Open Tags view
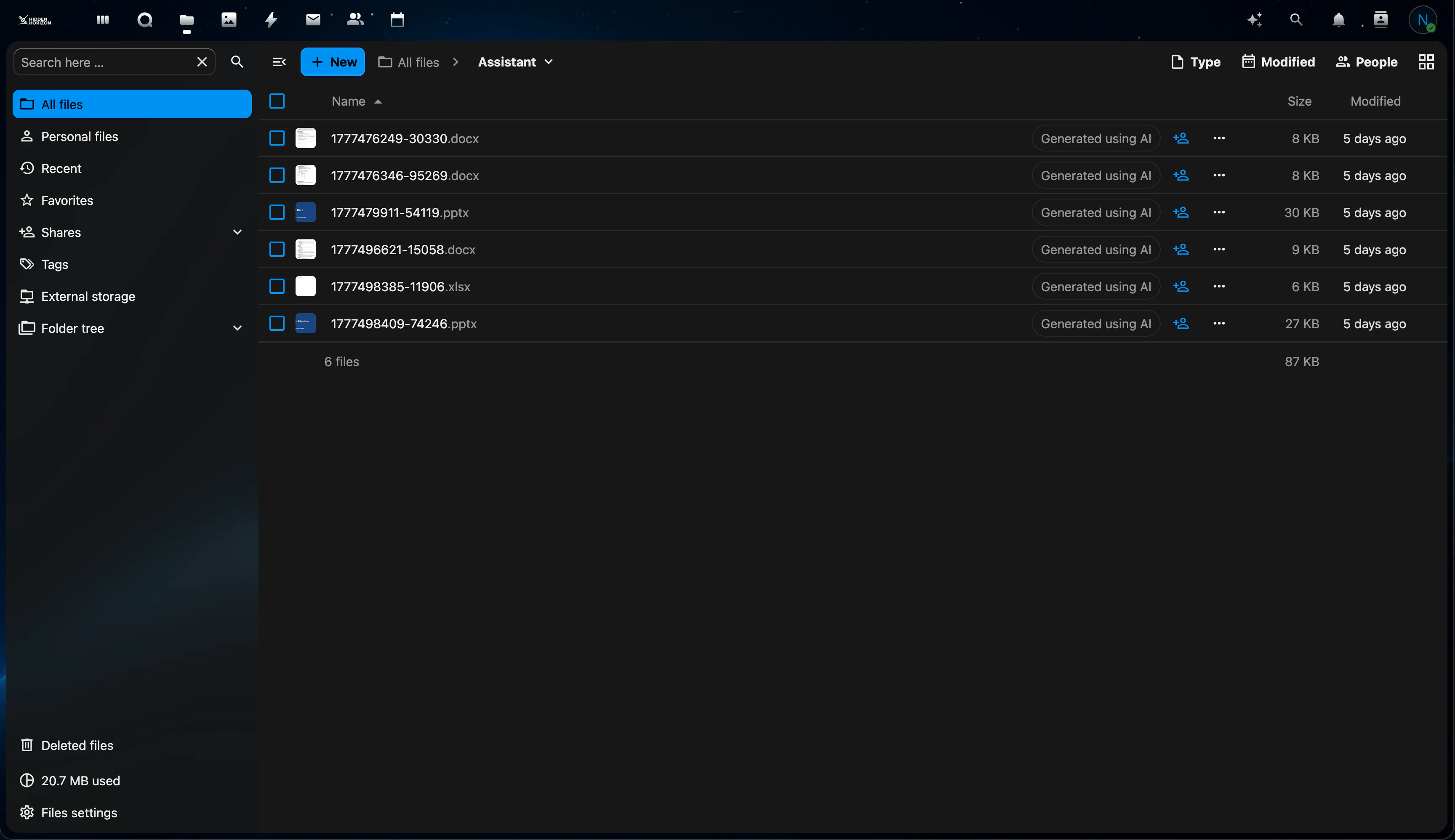Image resolution: width=1455 pixels, height=840 pixels. click(132, 264)
